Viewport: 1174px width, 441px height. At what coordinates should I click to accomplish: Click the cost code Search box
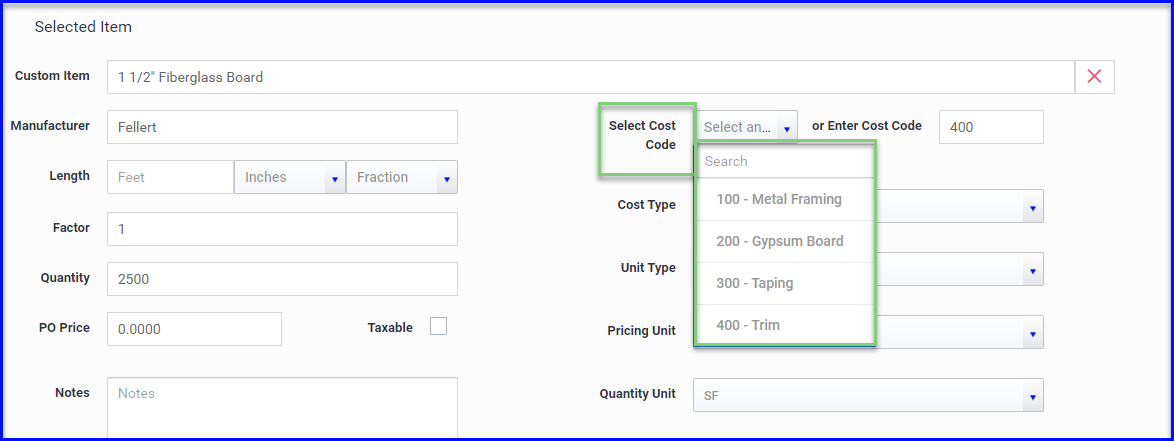(x=785, y=161)
